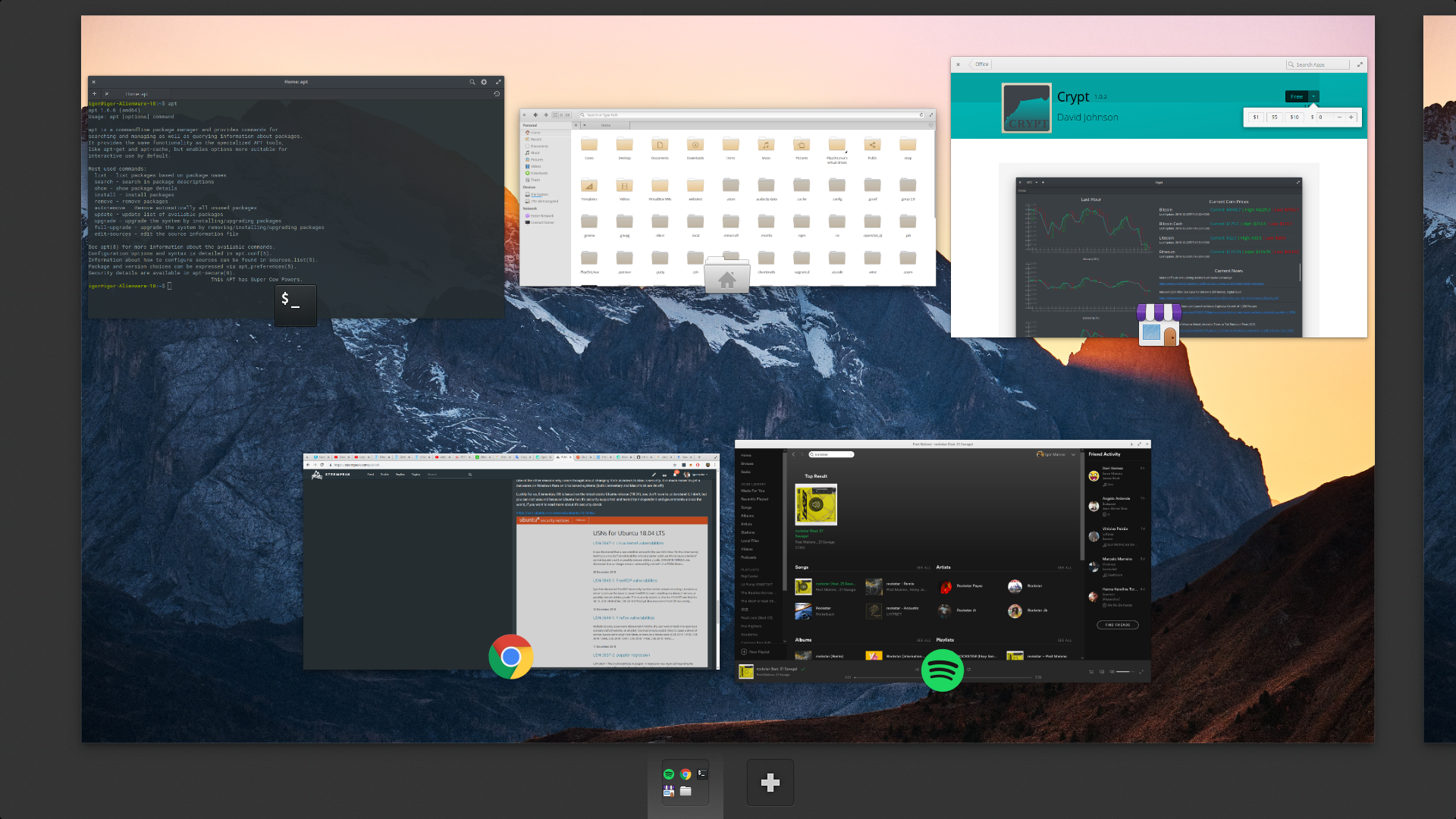1456x819 pixels.
Task: Choose the $5 payment button
Action: [x=1274, y=118]
